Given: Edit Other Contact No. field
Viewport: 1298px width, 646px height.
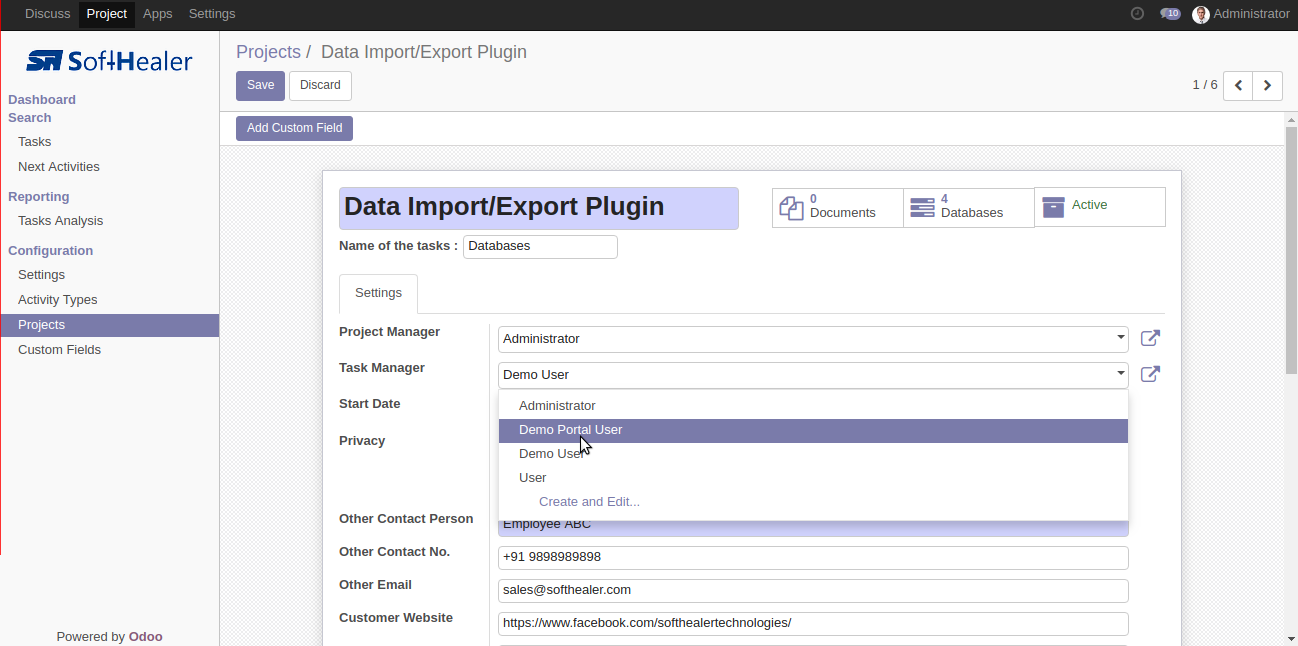Looking at the screenshot, I should [x=813, y=558].
